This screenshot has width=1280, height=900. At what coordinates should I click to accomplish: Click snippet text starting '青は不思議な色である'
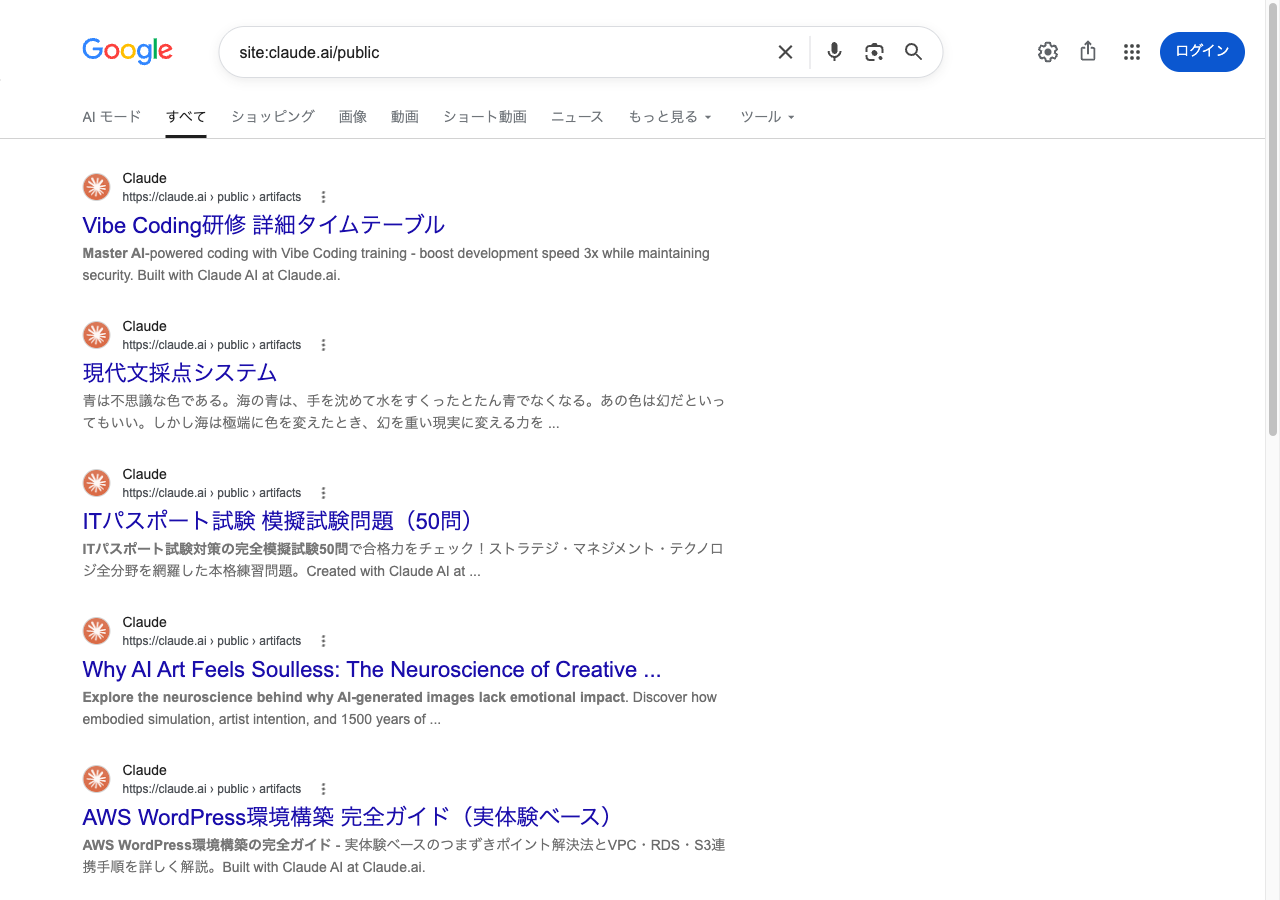(x=404, y=411)
